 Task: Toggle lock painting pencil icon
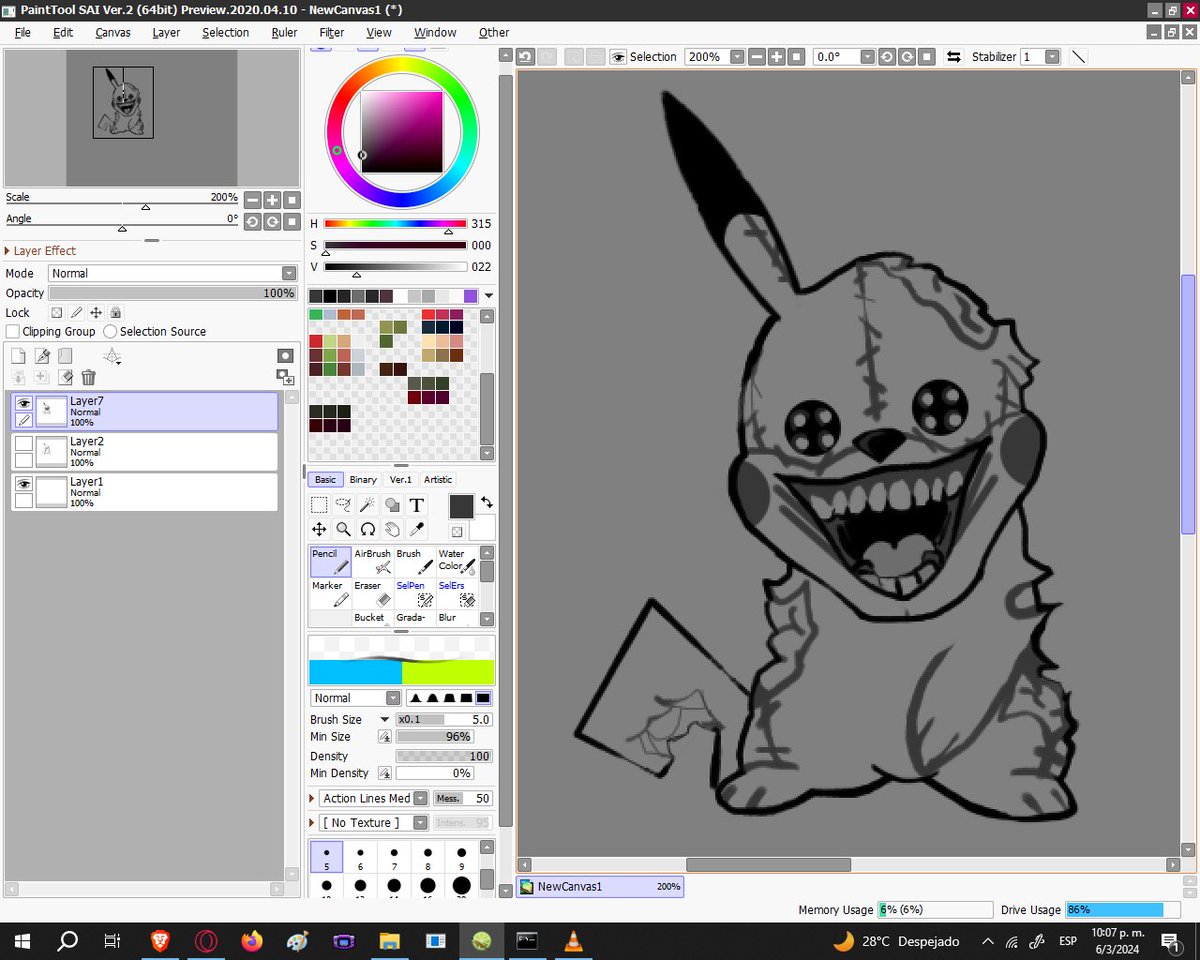(76, 313)
